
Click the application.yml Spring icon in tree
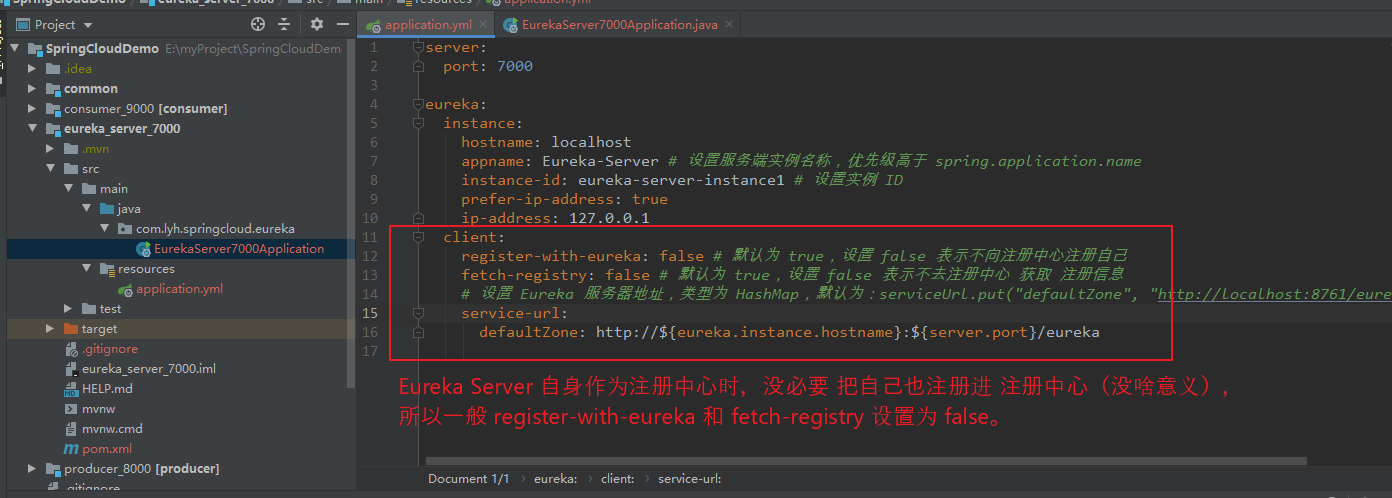125,289
